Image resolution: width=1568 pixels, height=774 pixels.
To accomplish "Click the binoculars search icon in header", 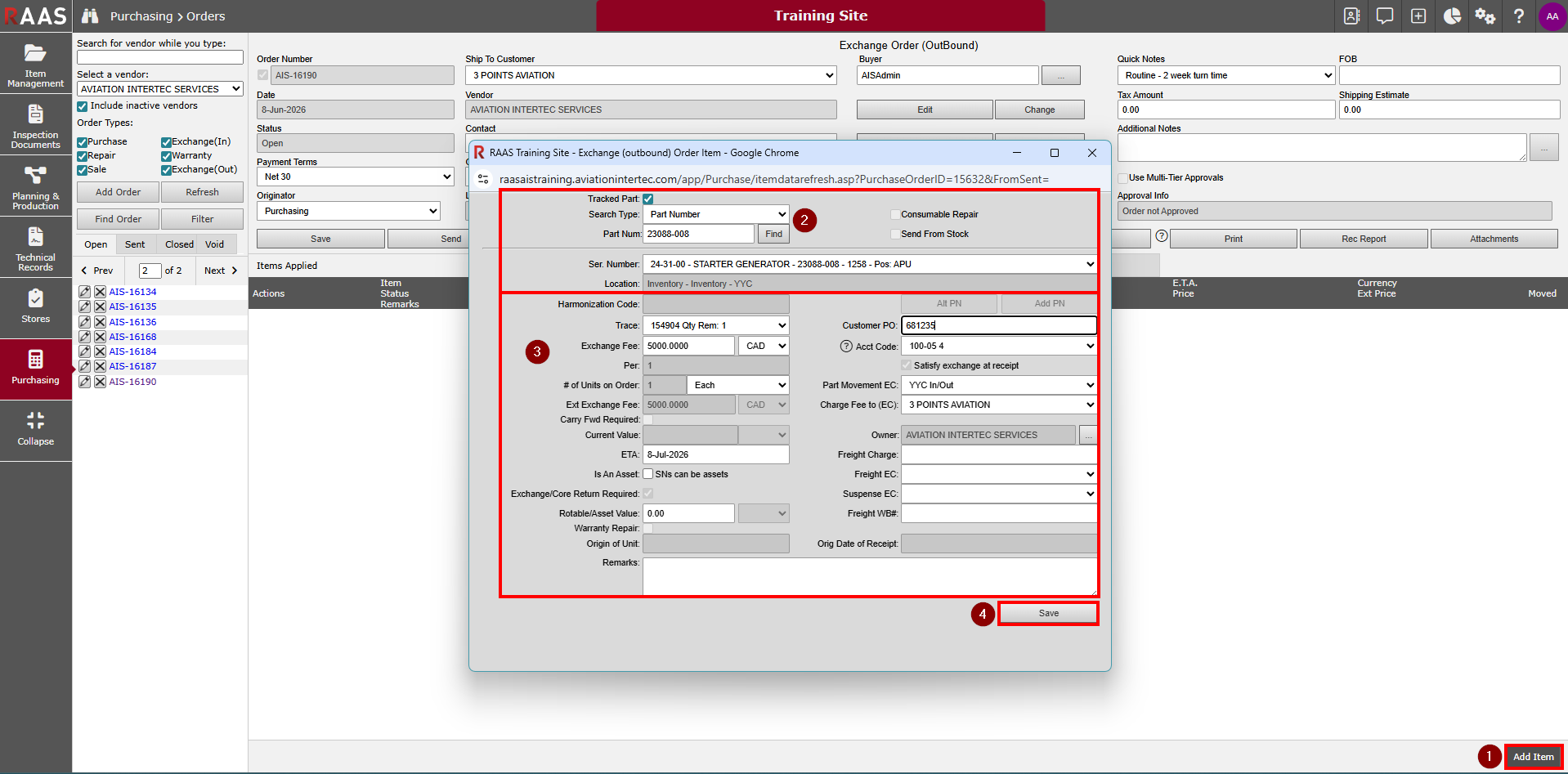I will click(x=90, y=16).
